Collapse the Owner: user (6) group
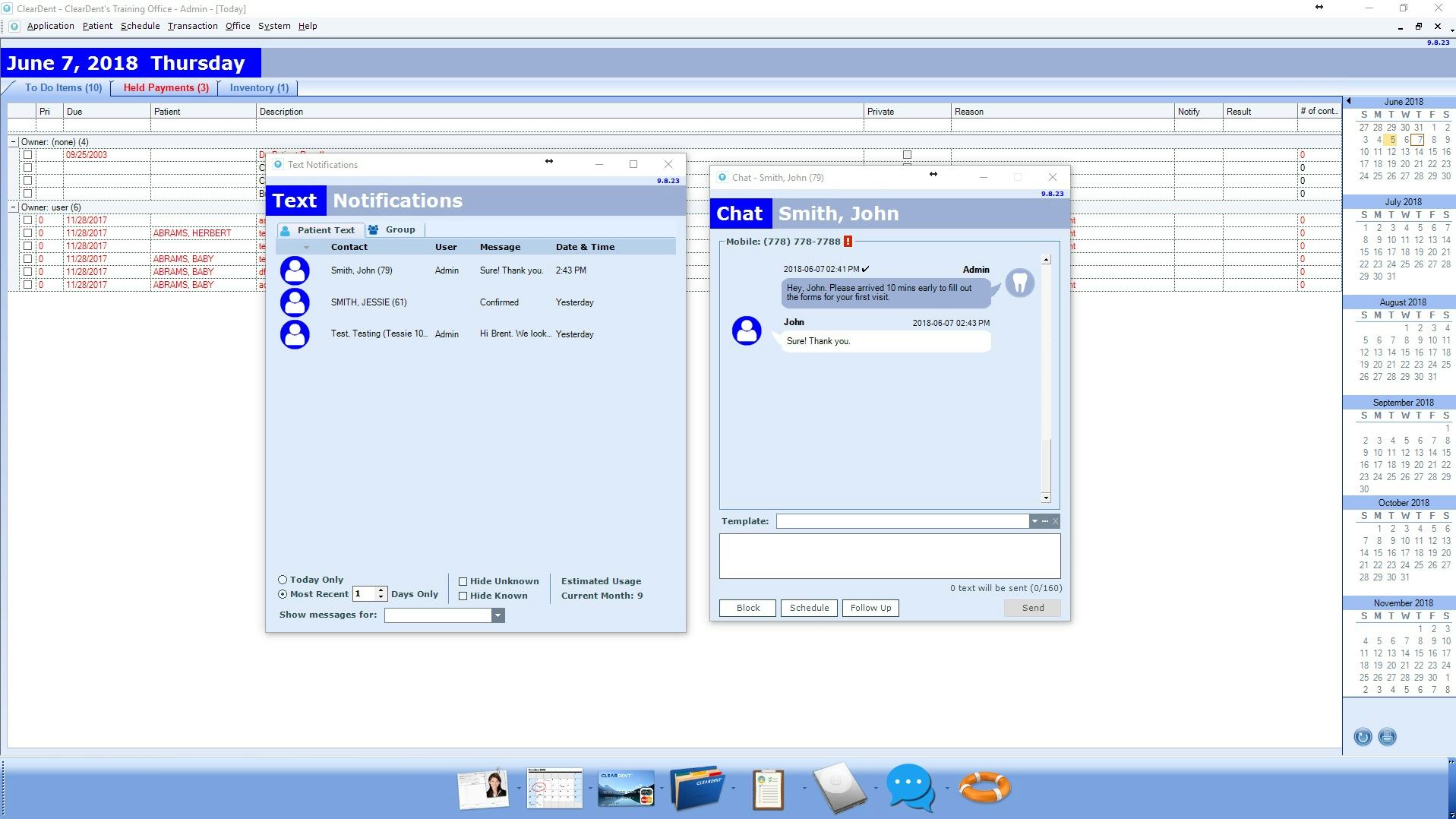This screenshot has height=819, width=1456. [14, 207]
